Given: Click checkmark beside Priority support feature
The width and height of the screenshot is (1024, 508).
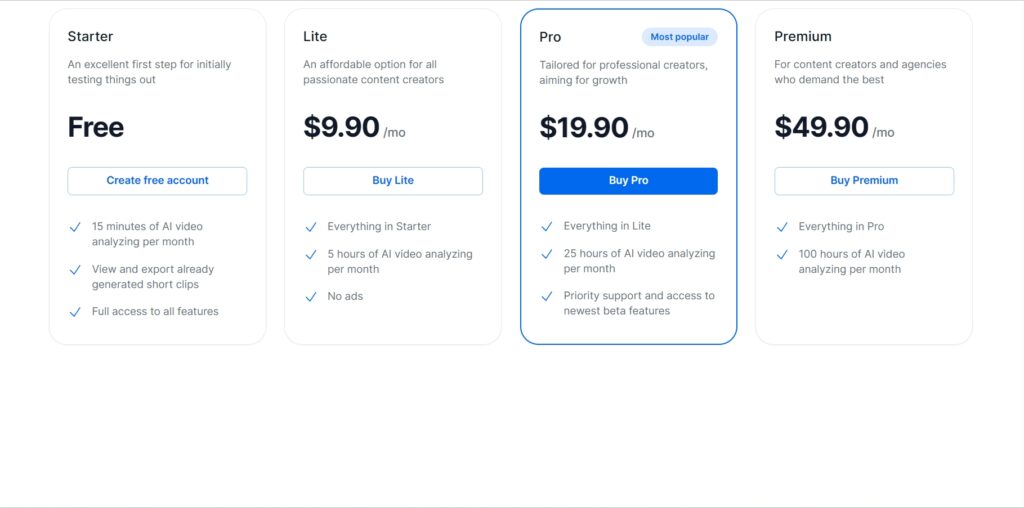Looking at the screenshot, I should pyautogui.click(x=547, y=296).
